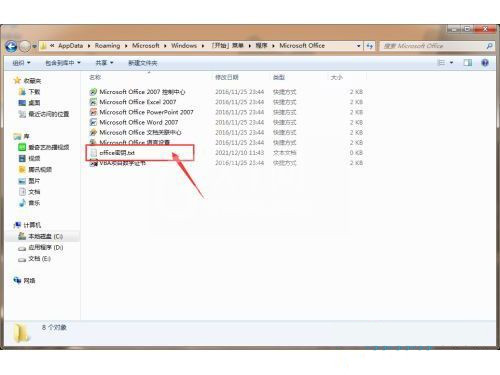Click Microsoft Office at the breadcrumb end
This screenshot has width=500, height=375.
click(302, 46)
